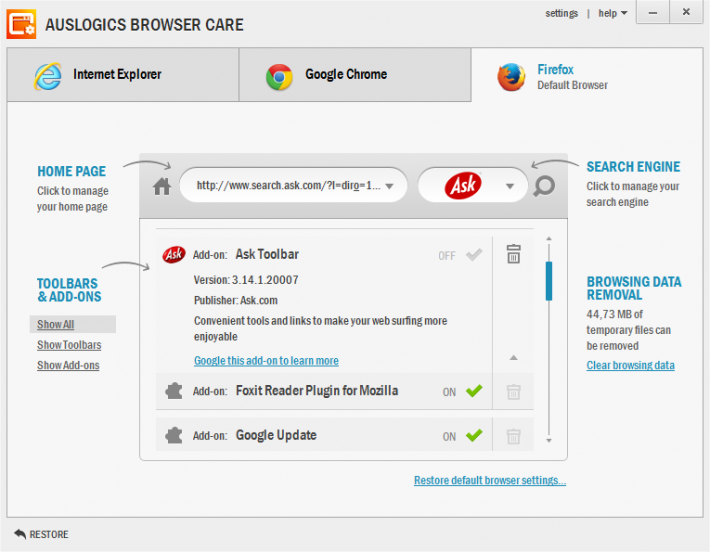Open the help dropdown menu
This screenshot has height=552, width=710.
pos(613,14)
